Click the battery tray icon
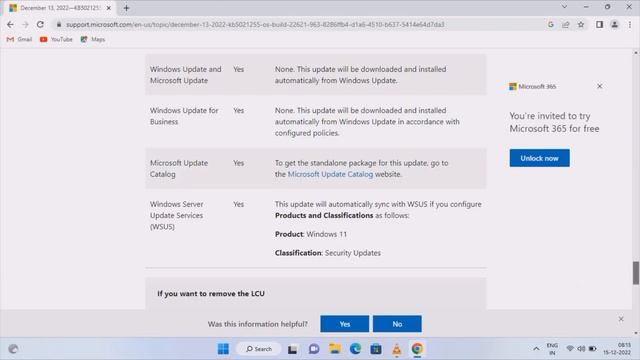This screenshot has height=360, width=640. point(592,349)
